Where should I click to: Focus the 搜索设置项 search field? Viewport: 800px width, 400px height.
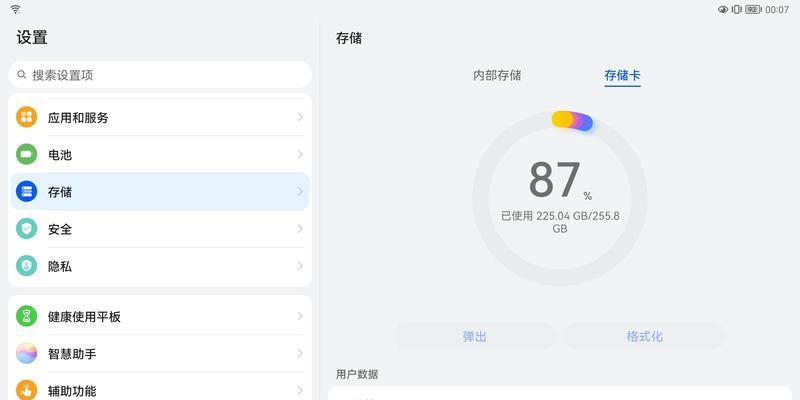pyautogui.click(x=160, y=74)
